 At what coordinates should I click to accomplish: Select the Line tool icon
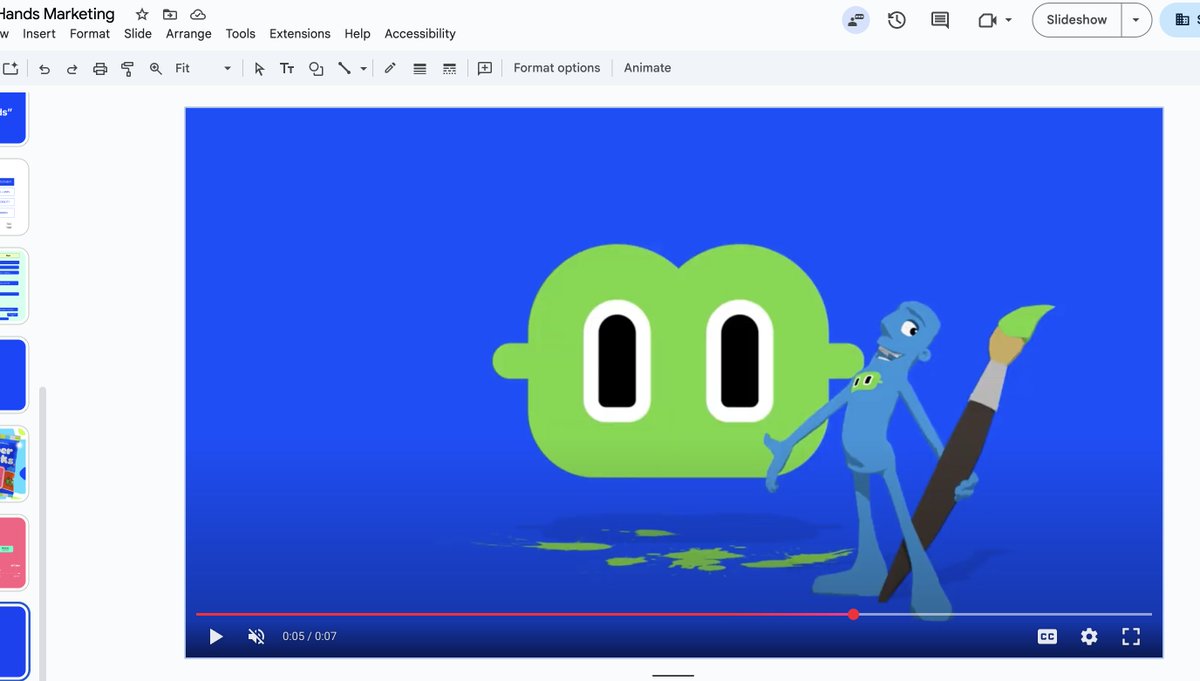pyautogui.click(x=344, y=68)
